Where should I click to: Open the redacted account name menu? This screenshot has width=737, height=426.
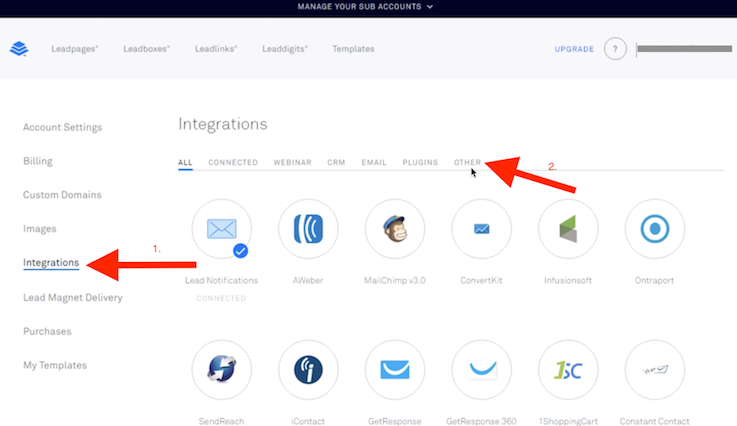[684, 49]
